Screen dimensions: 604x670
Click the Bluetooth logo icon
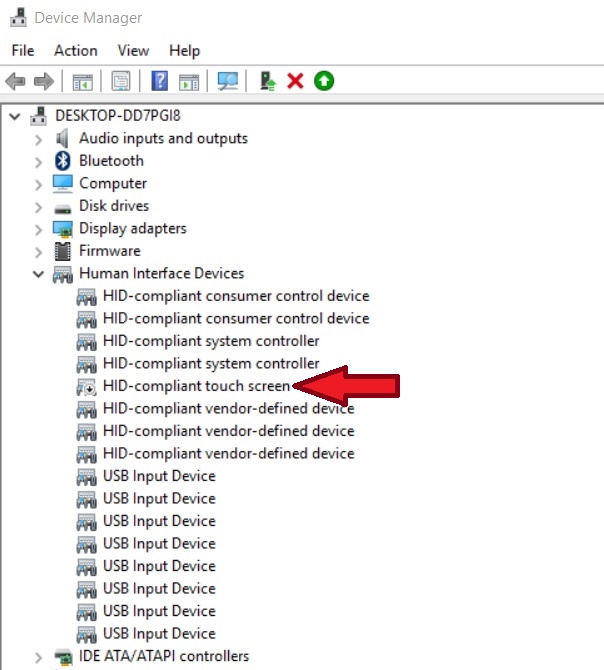[x=62, y=161]
